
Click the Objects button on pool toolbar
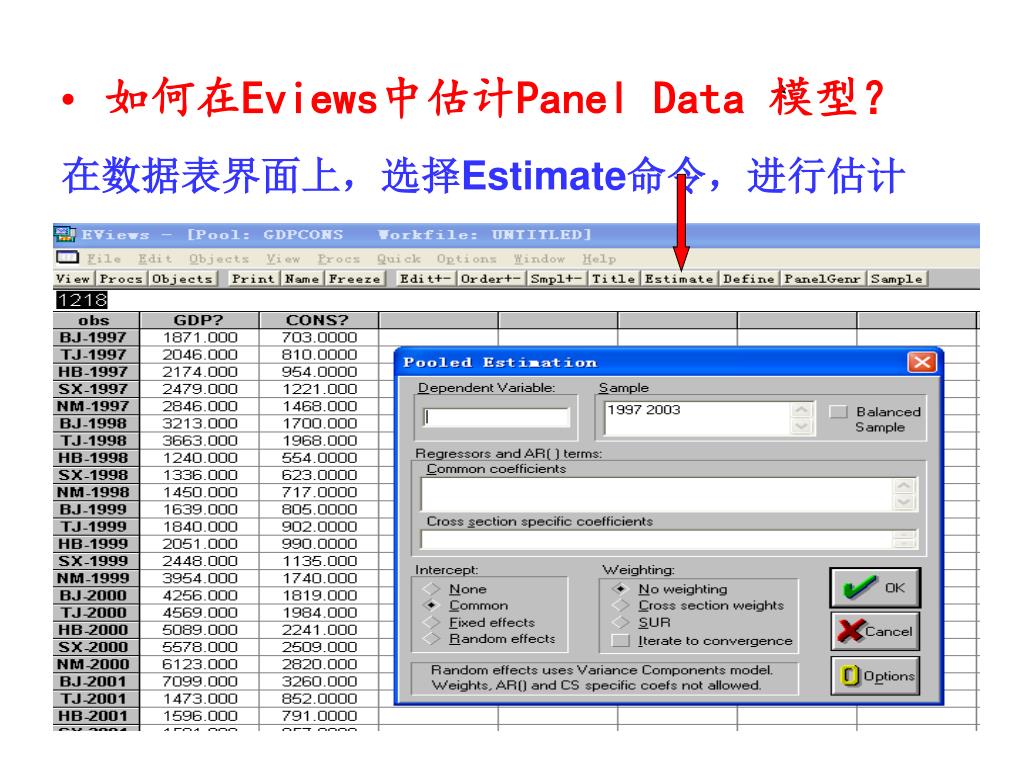[x=182, y=279]
